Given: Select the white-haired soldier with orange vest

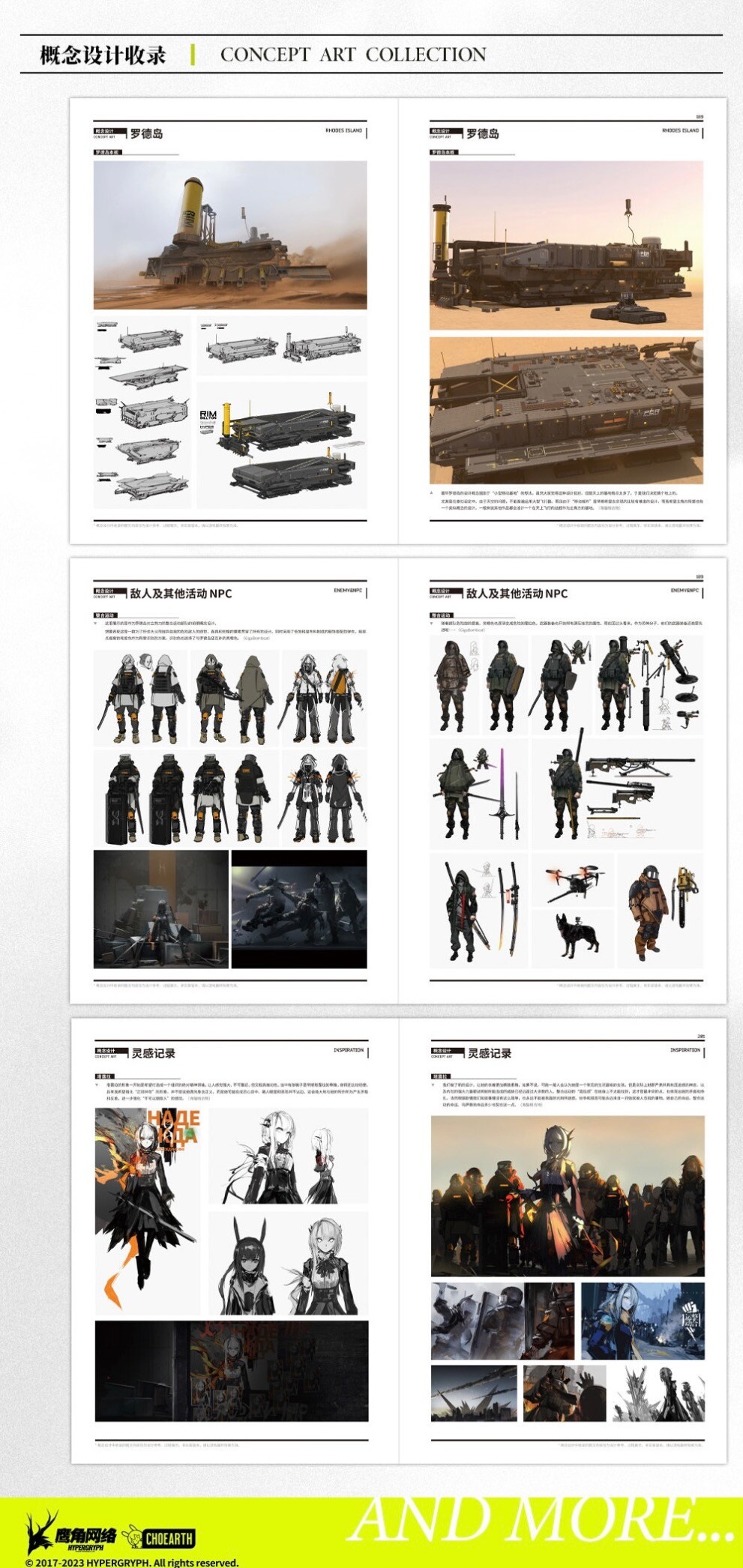Looking at the screenshot, I should point(324,698).
